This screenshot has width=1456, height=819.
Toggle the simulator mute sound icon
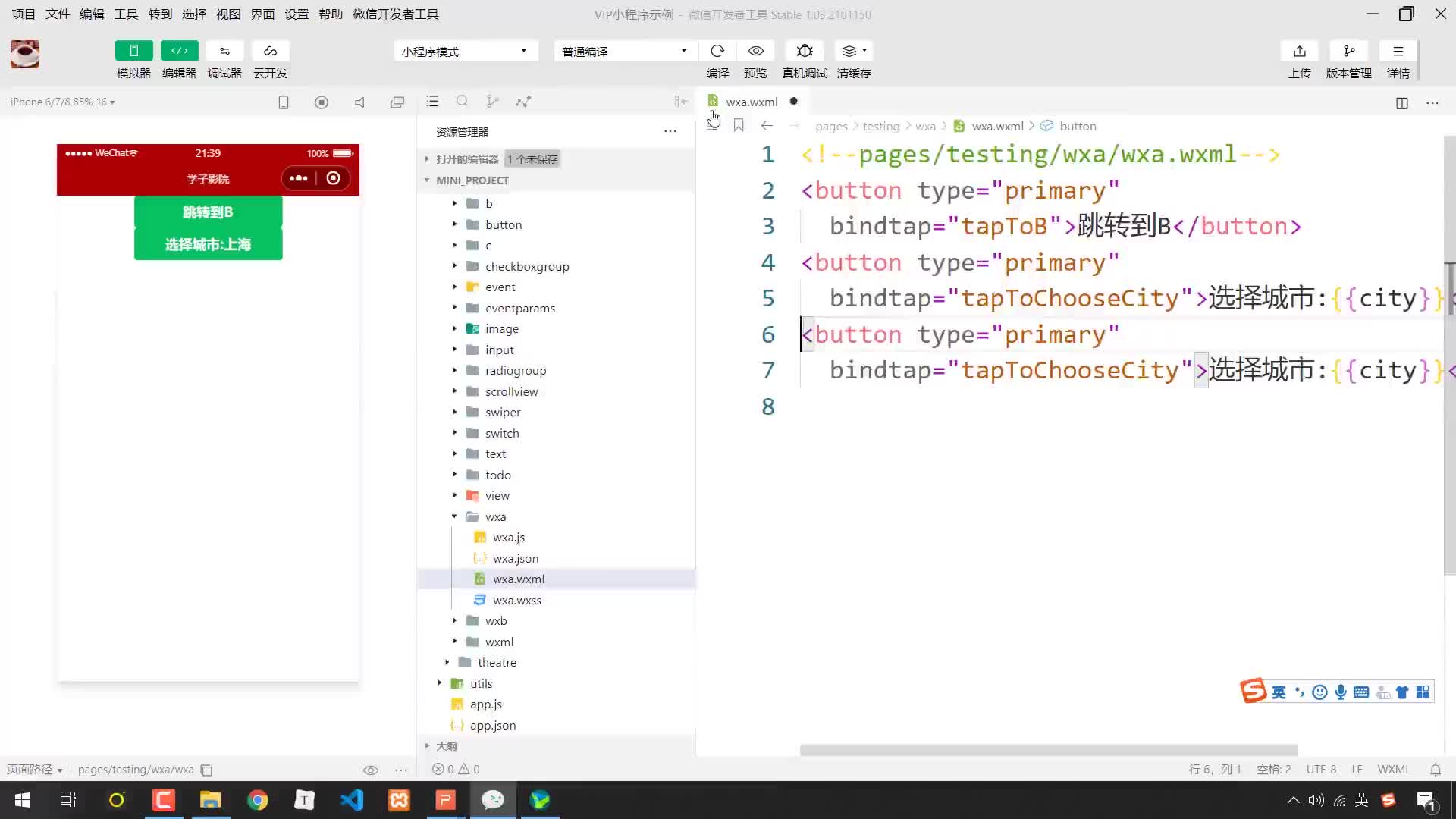[x=359, y=102]
